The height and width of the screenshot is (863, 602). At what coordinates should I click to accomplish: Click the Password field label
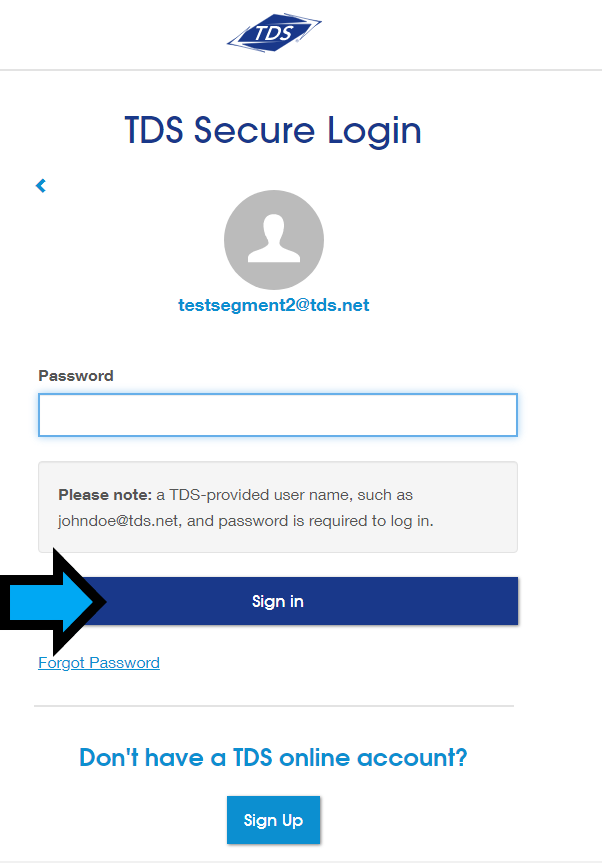click(x=76, y=376)
